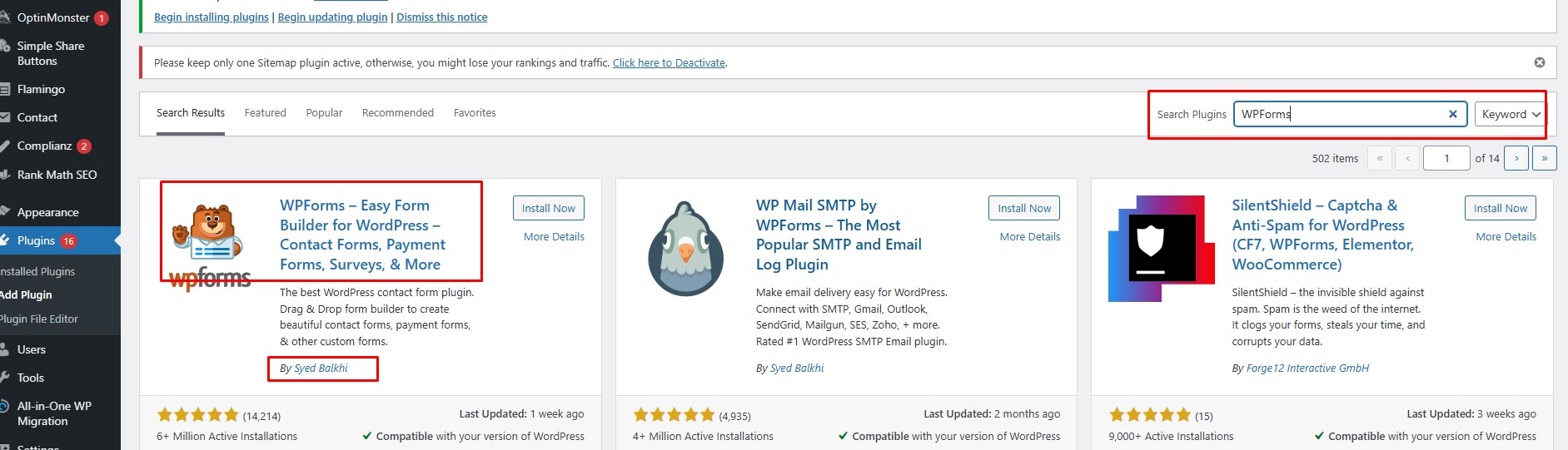The width and height of the screenshot is (1568, 450).
Task: View More Details for SilentShield plugin
Action: 1506,237
